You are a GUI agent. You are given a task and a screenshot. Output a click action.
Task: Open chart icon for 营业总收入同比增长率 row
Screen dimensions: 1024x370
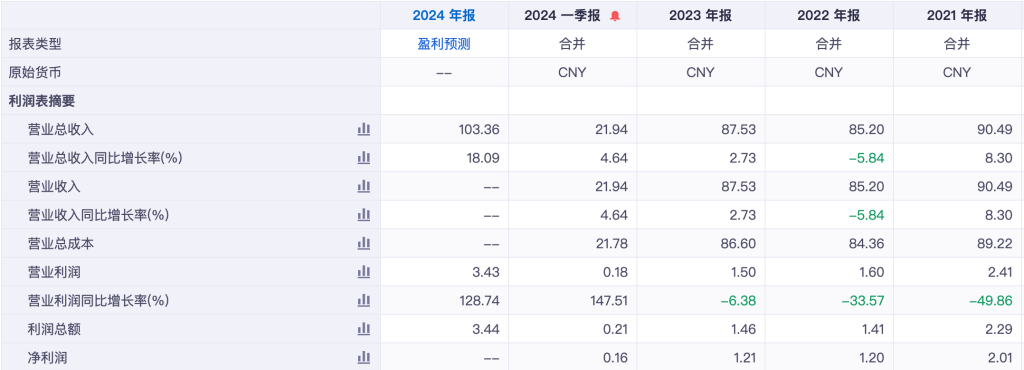[364, 158]
